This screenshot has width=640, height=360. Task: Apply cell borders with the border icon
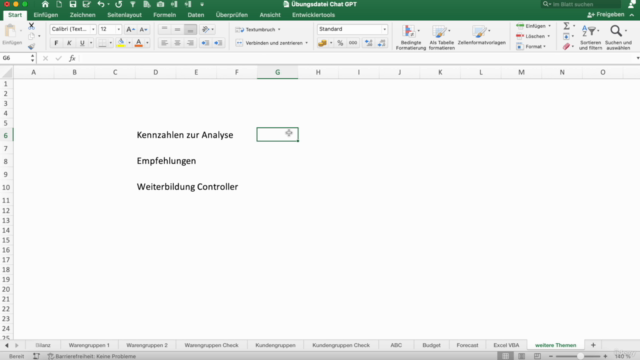click(102, 43)
